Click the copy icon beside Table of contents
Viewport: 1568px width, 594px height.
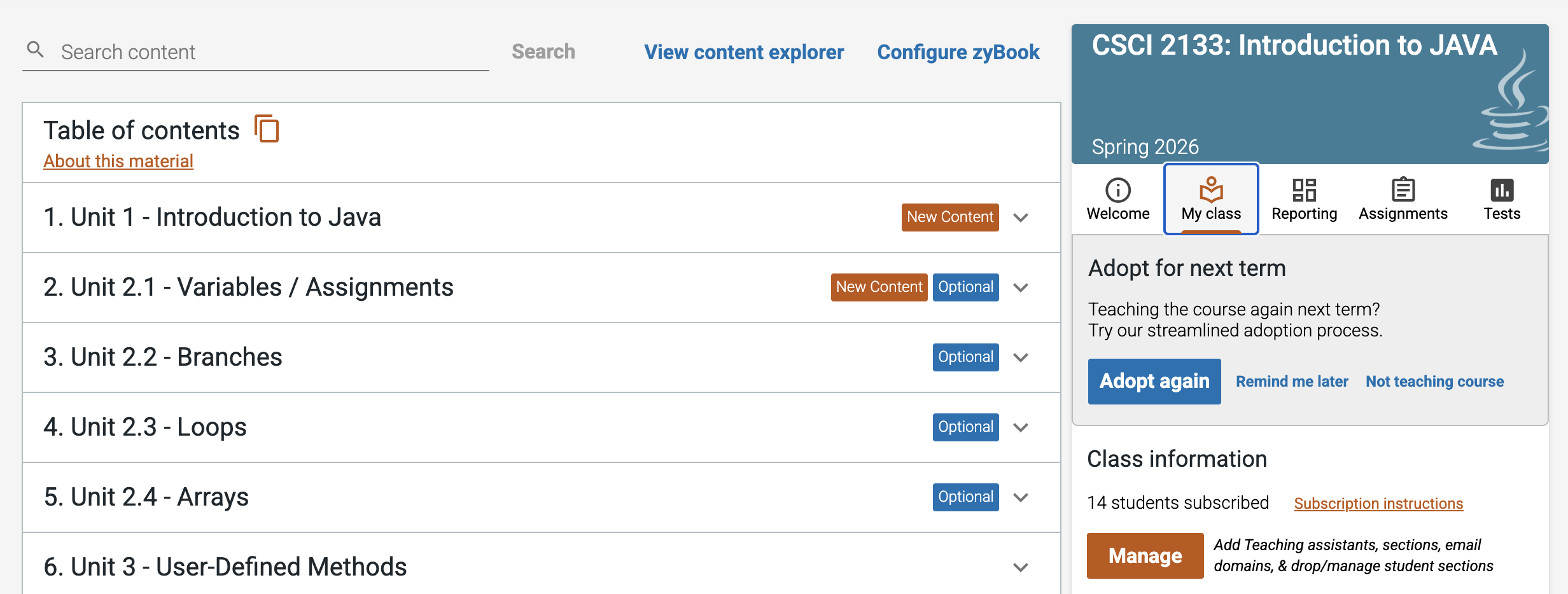[267, 128]
